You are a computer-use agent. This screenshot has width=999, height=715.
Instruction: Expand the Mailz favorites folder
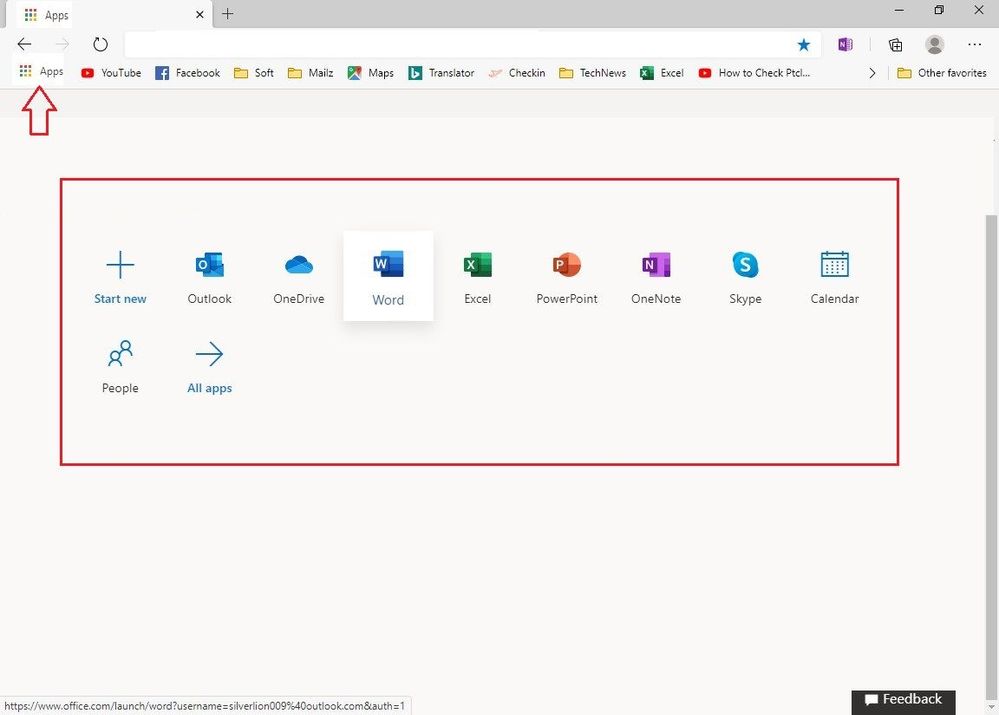coord(310,73)
